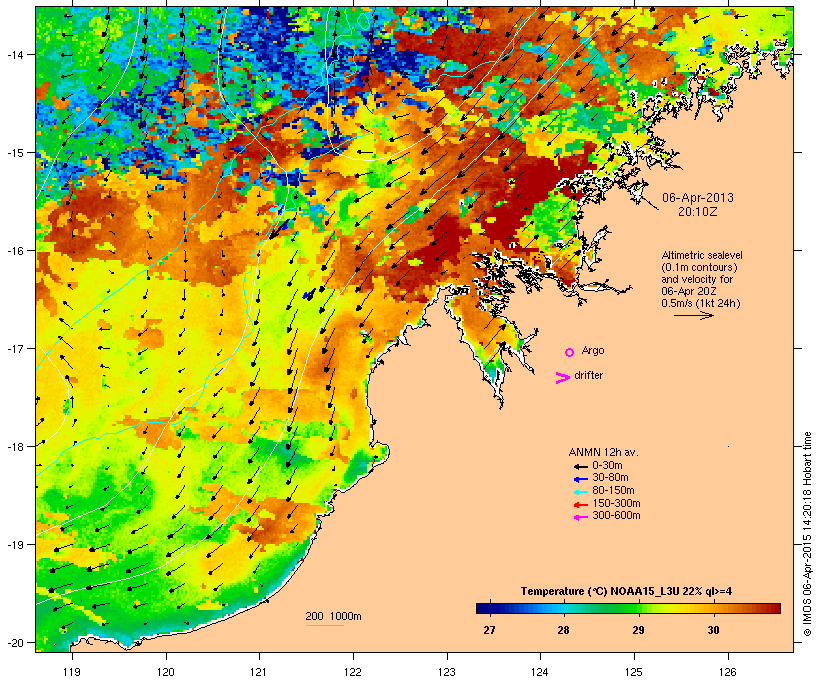Screen dimensions: 820x680
Task: Click the 119 longitude axis label
Action: pyautogui.click(x=72, y=672)
